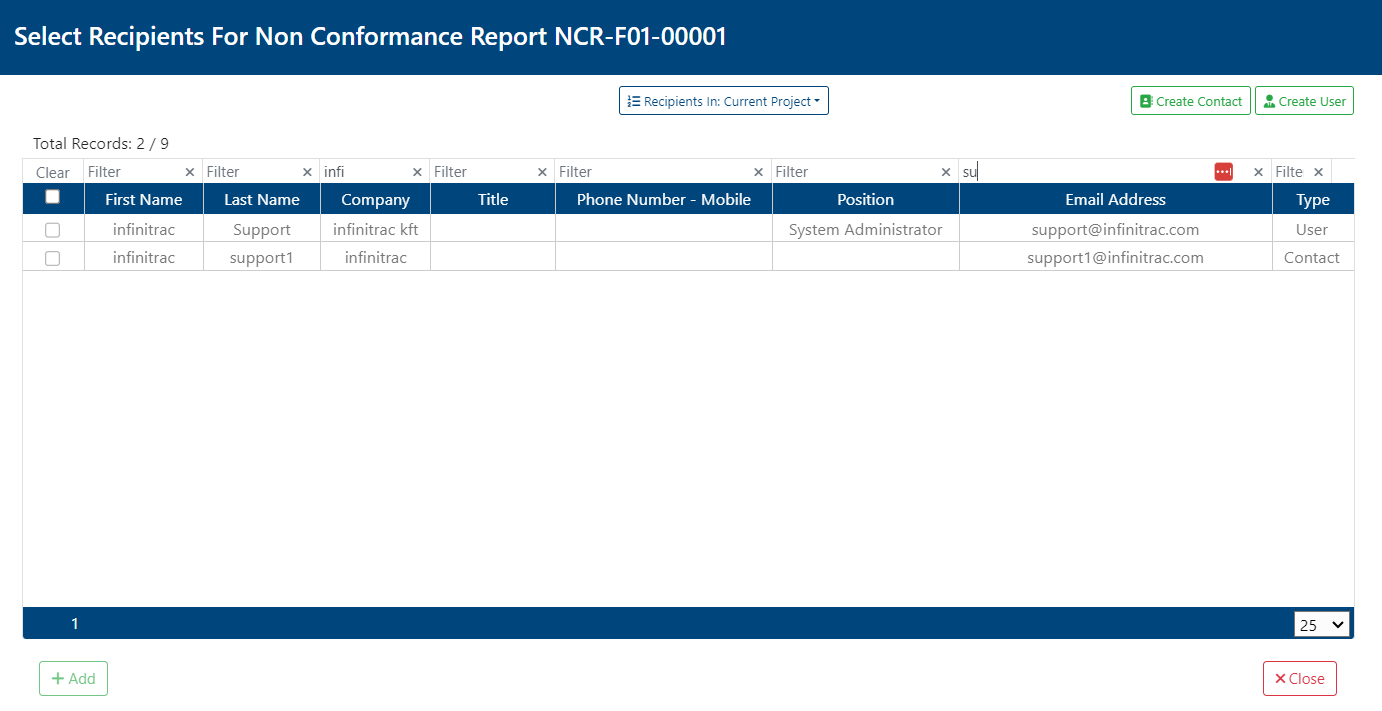Toggle the select-all checkbox in header
Viewport: 1382px width, 711px height.
pyautogui.click(x=52, y=197)
